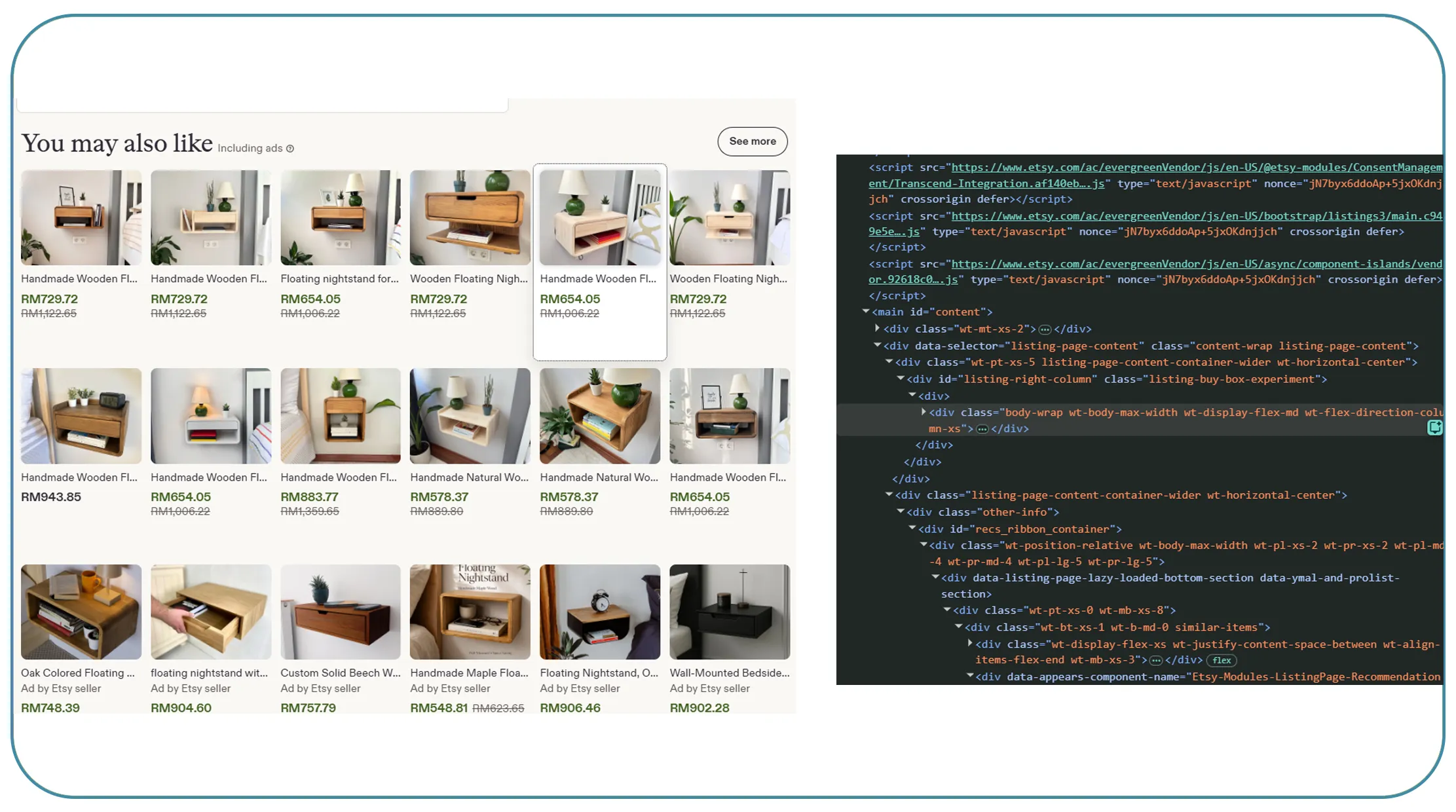This screenshot has width=1456, height=812.
Task: Open thumbnail of RM943.85 walnut nightstand
Action: 81,416
